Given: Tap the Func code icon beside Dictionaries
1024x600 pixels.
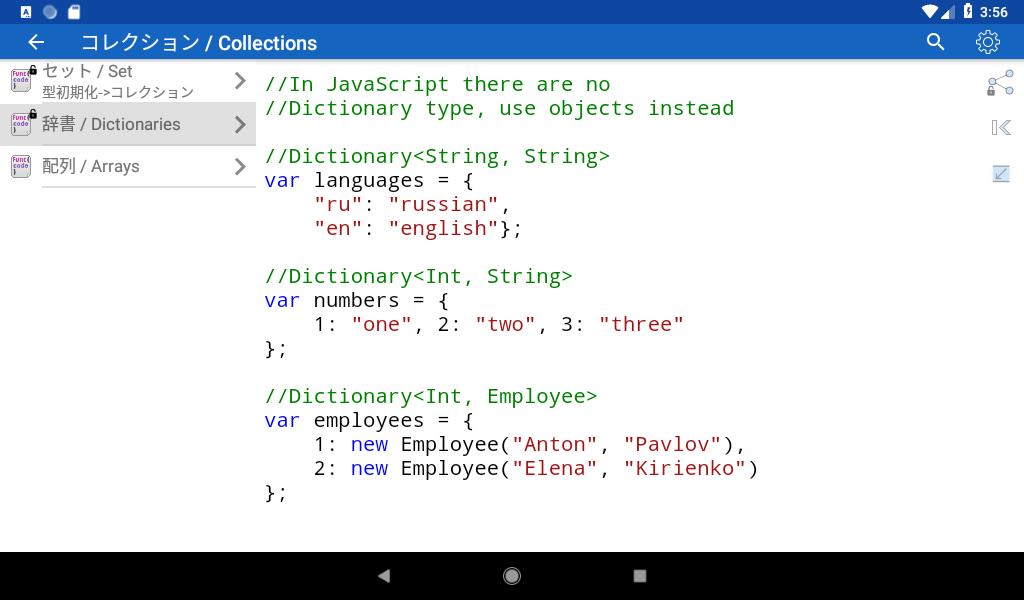Looking at the screenshot, I should click(21, 124).
